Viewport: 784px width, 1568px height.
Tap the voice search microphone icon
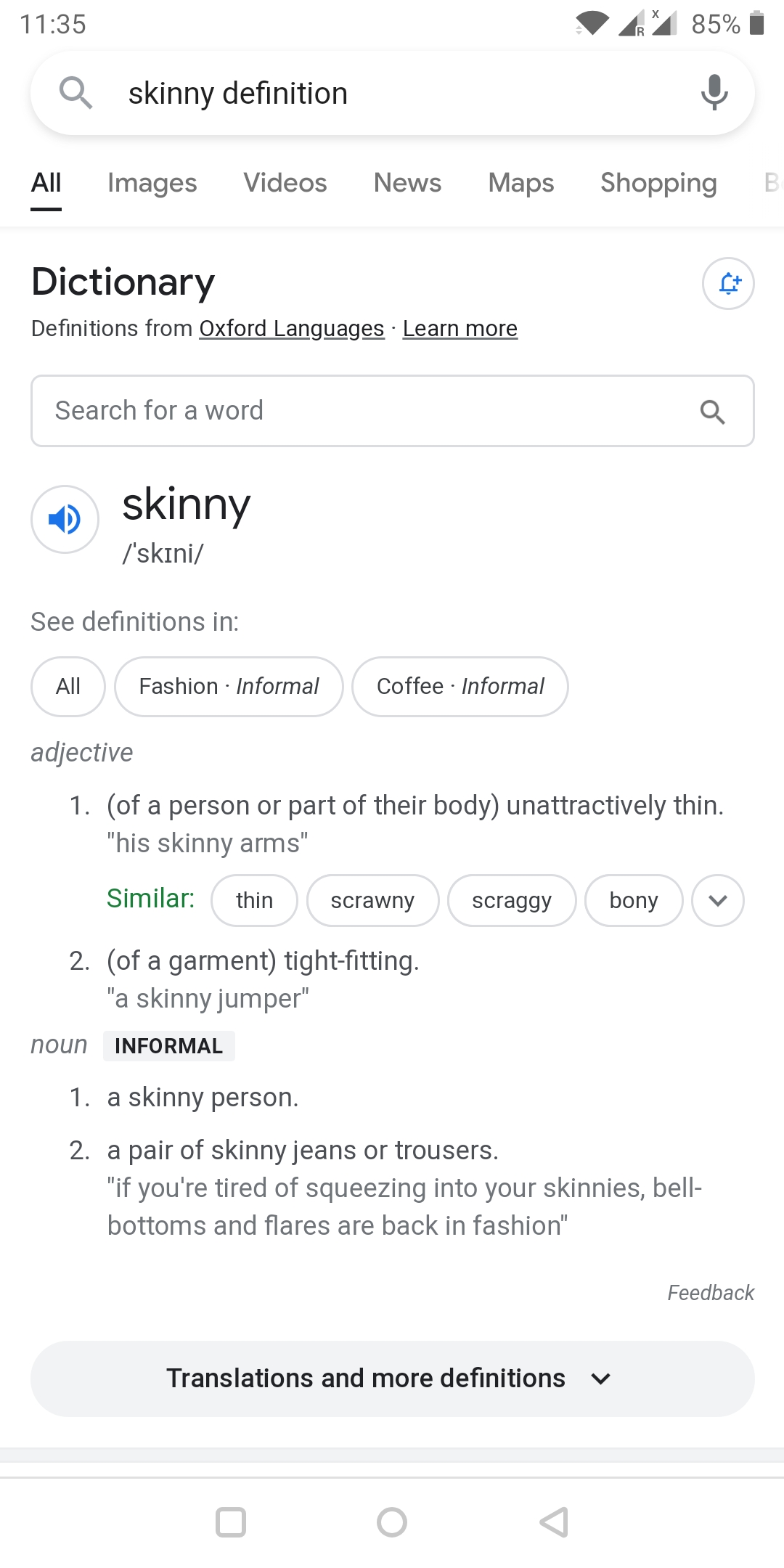714,93
